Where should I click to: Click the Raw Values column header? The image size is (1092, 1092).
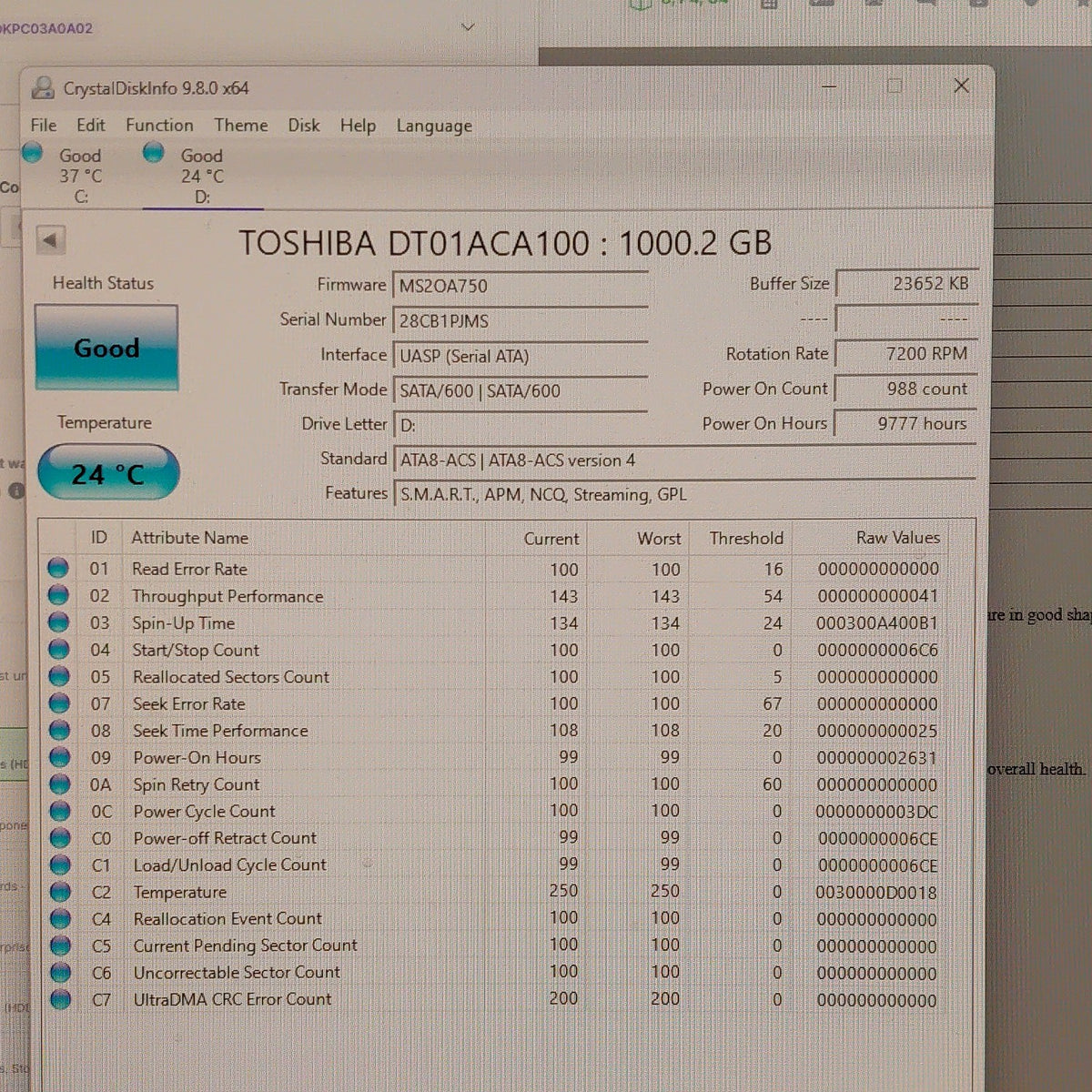point(897,538)
